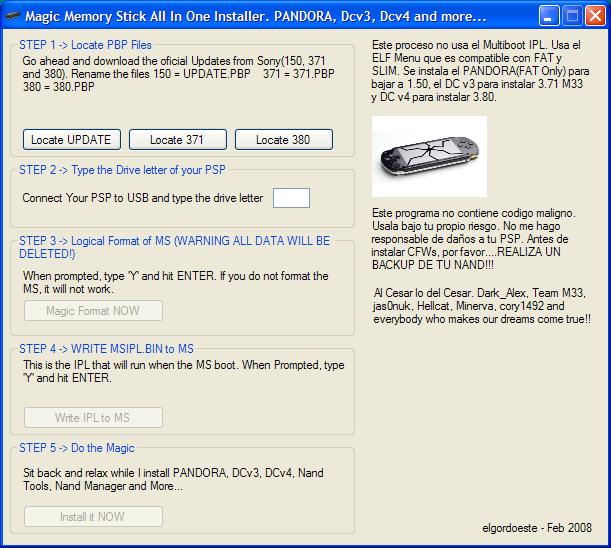
Task: Click 'Sit back and relax' description text
Action: click(x=173, y=479)
